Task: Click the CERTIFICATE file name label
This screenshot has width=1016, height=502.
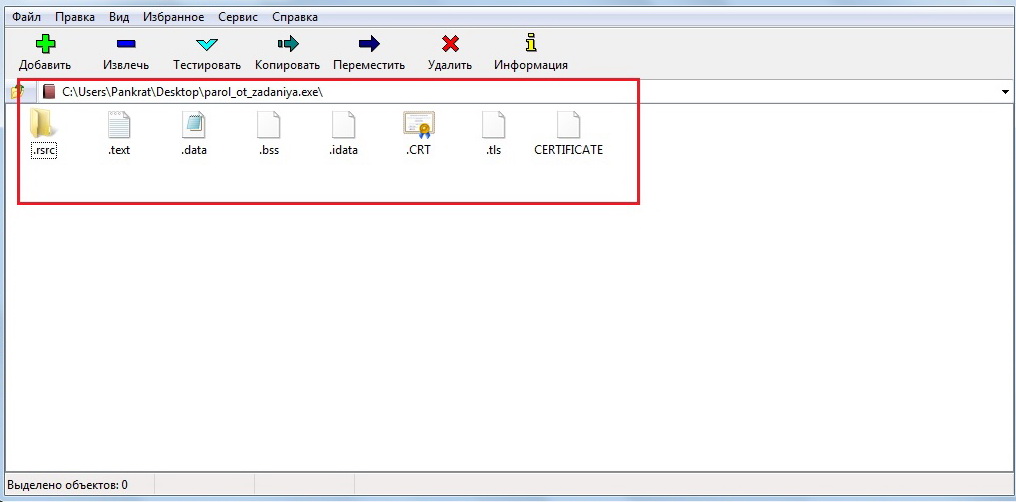Action: [568, 150]
